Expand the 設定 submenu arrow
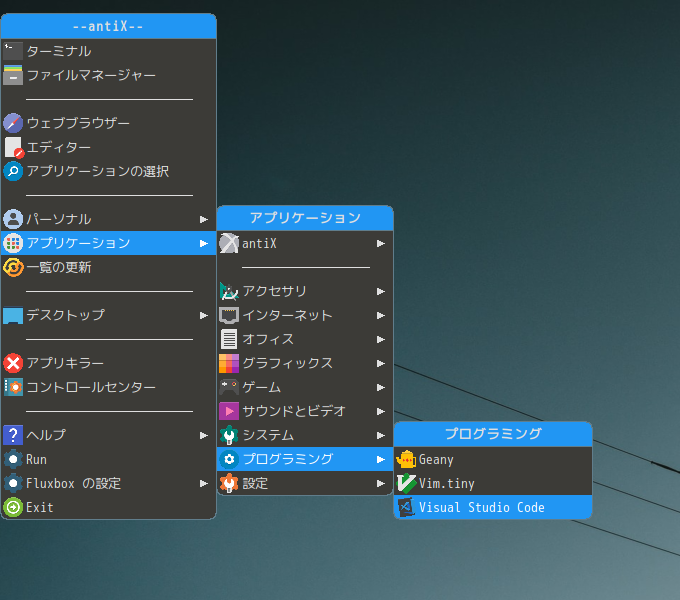This screenshot has width=680, height=600. click(381, 483)
